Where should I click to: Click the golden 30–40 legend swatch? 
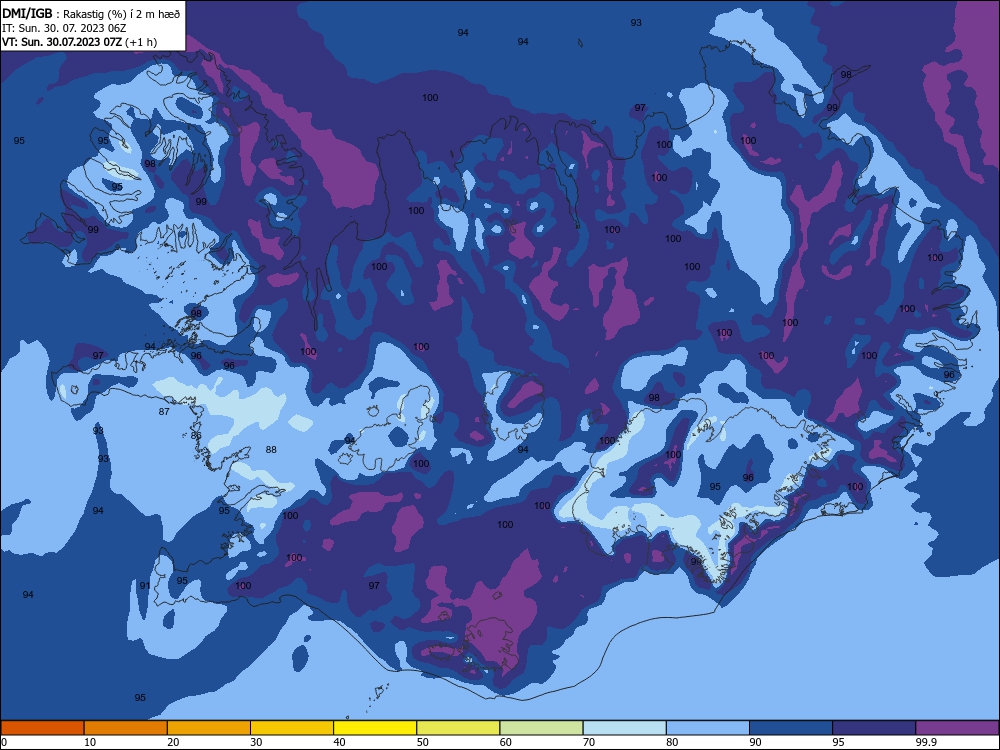(292, 728)
